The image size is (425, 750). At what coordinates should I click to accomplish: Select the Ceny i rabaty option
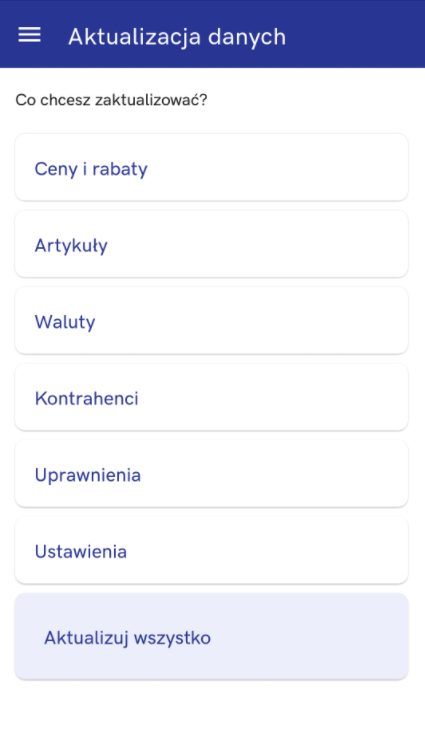click(211, 167)
